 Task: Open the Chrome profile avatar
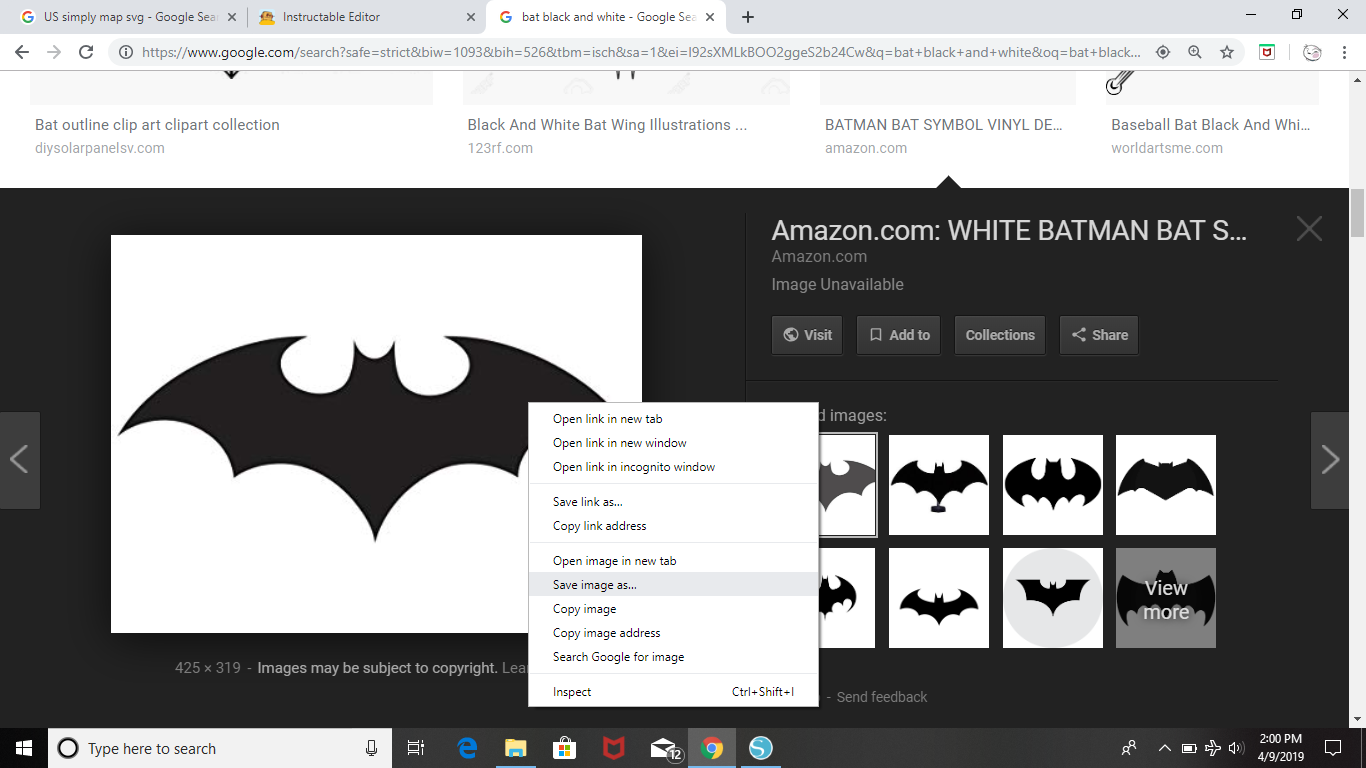coord(1314,52)
